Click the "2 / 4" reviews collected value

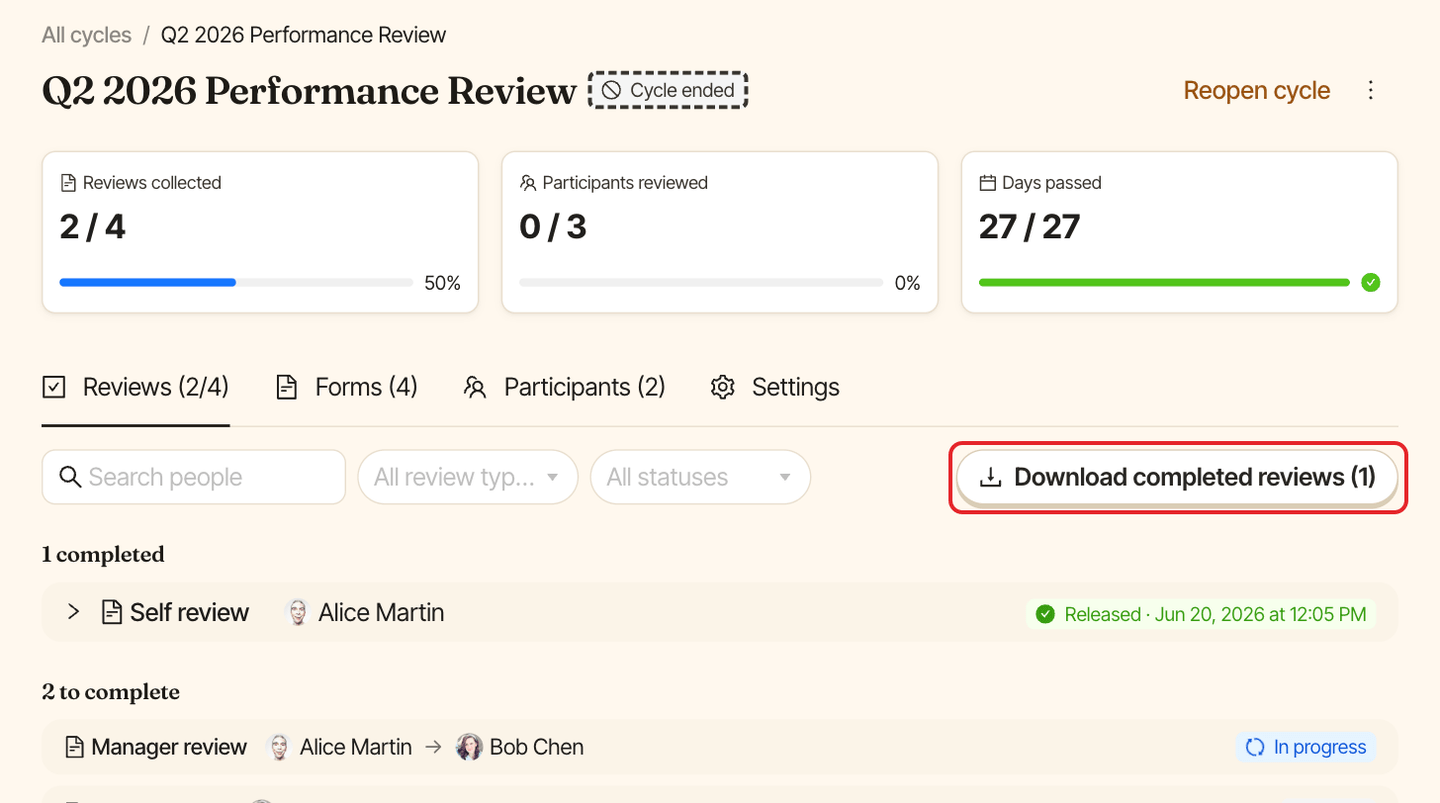click(x=93, y=227)
